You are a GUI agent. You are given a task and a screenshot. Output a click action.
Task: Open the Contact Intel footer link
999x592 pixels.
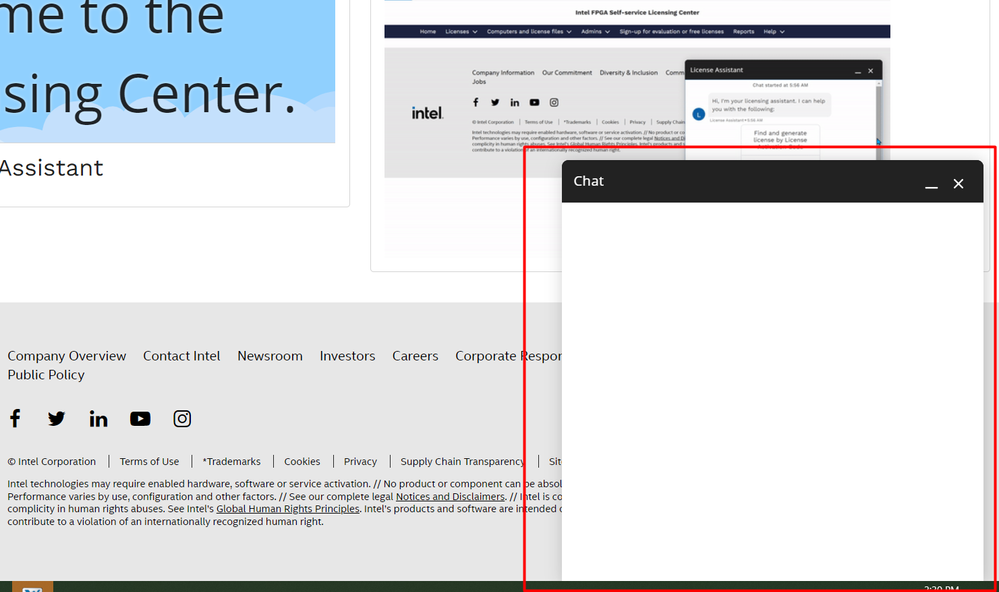tap(182, 356)
